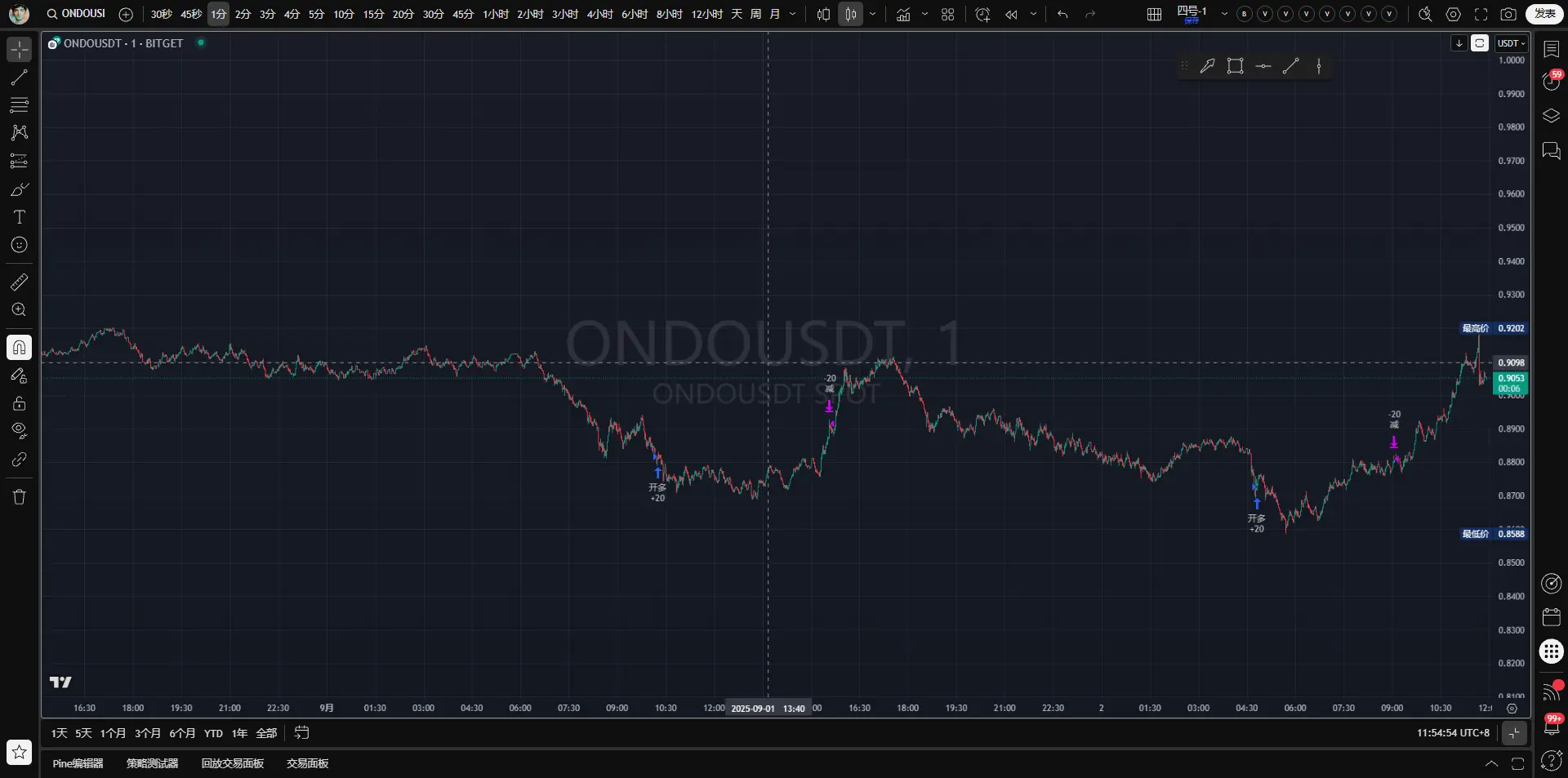Expand the timeframe list dropdown arrow
1568x778 pixels.
pos(793,15)
